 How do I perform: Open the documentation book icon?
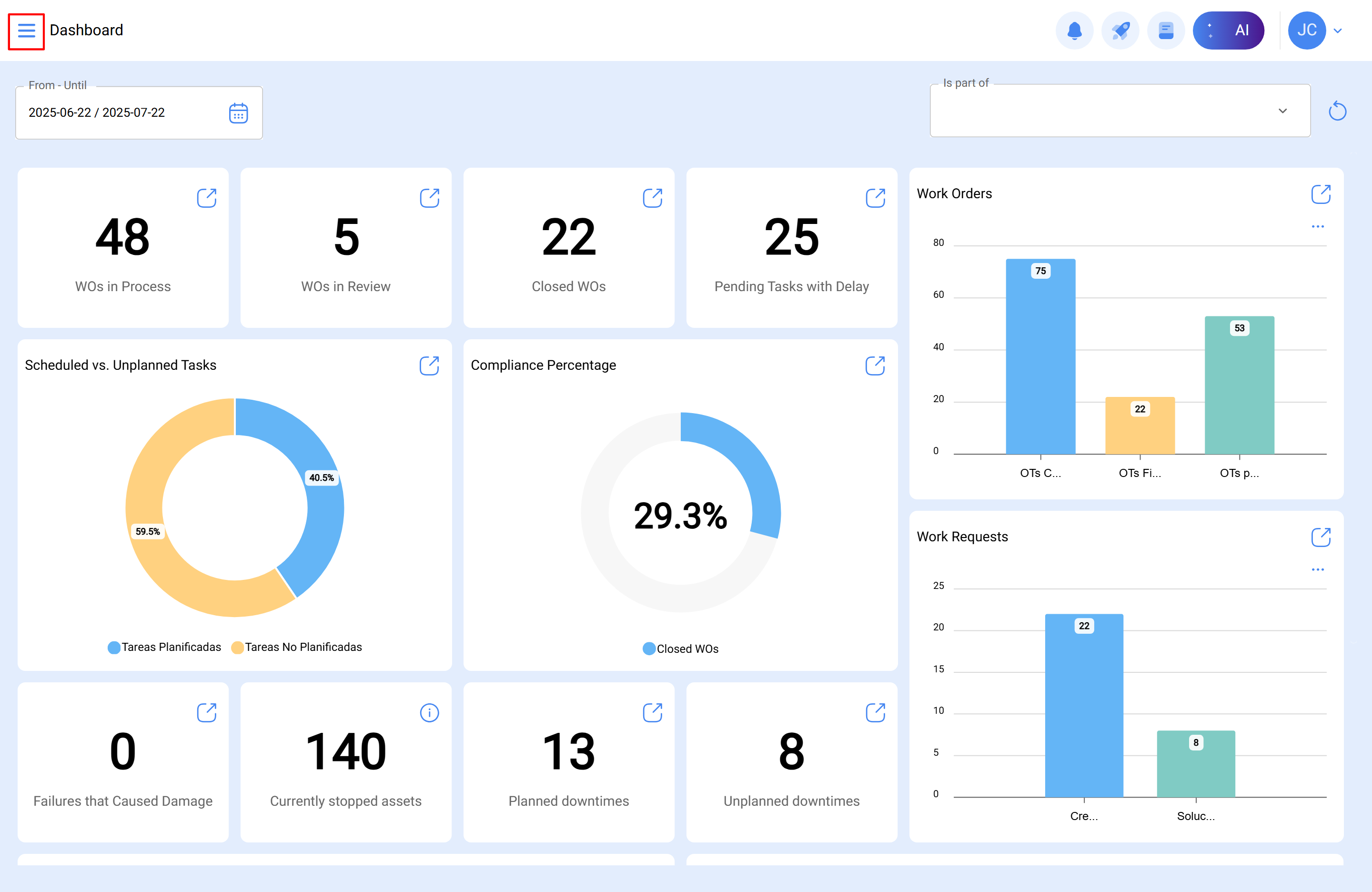[x=1166, y=30]
